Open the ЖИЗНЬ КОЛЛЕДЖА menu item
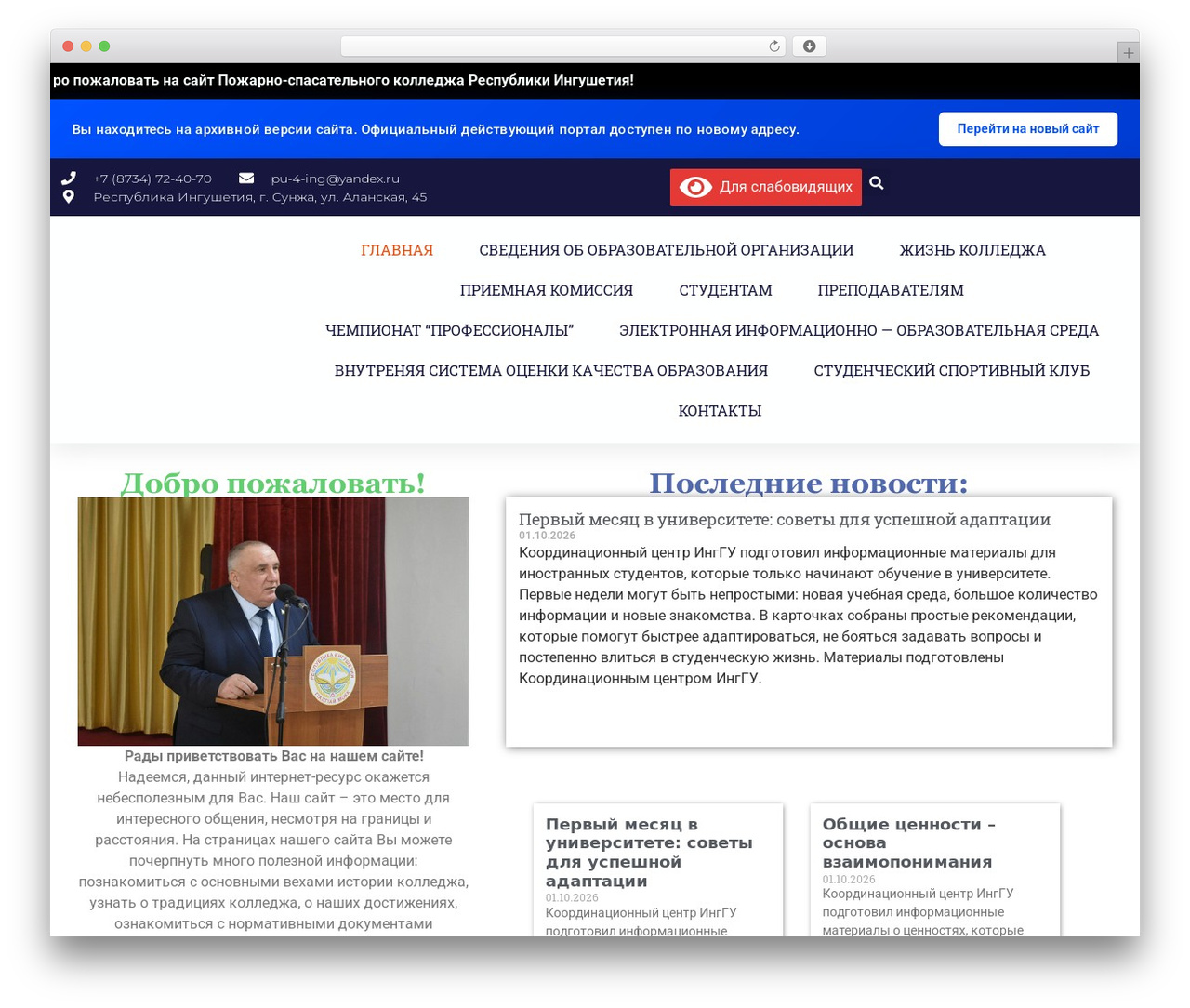This screenshot has width=1190, height=1008. tap(972, 250)
